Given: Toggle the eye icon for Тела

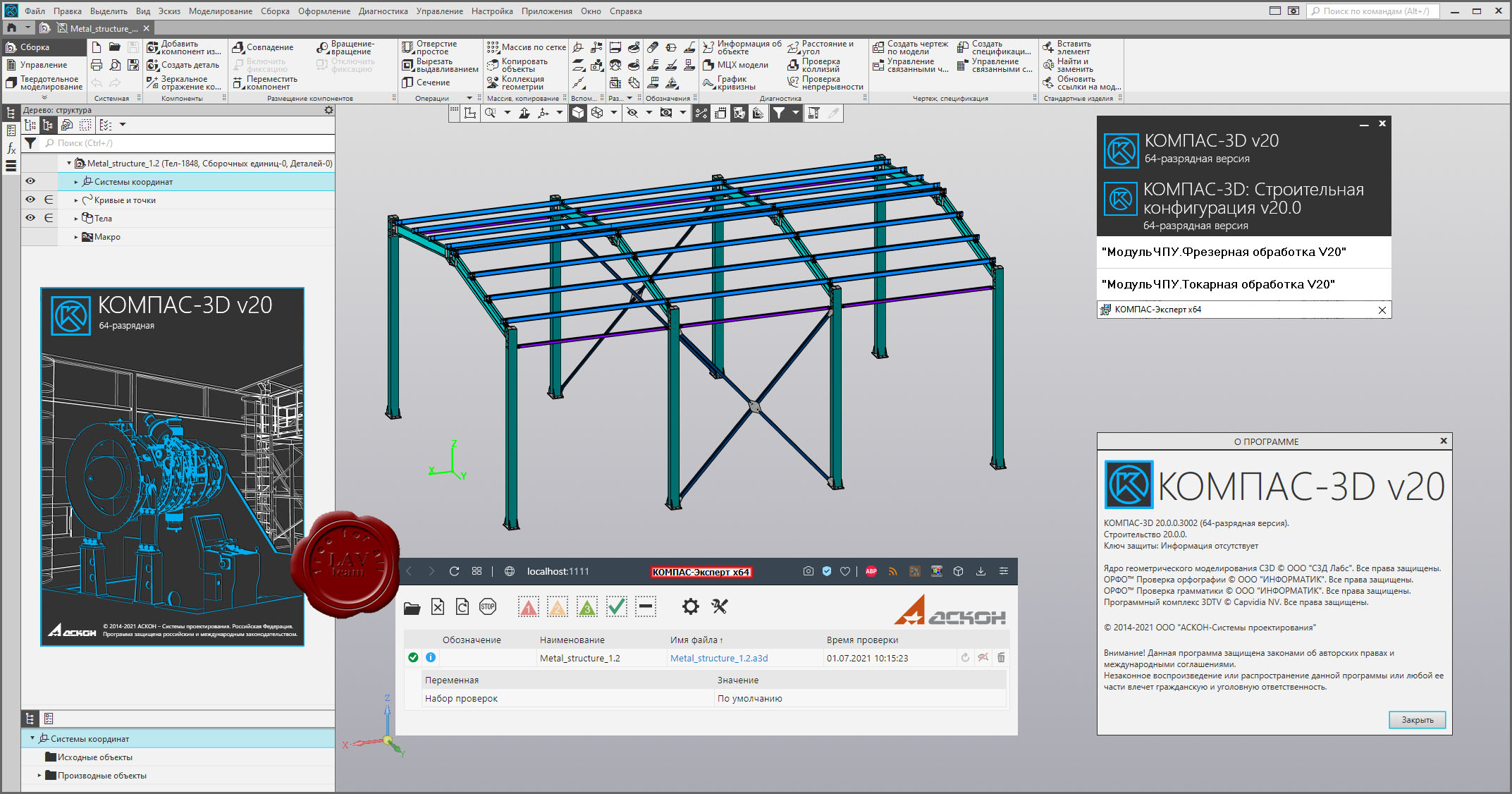Looking at the screenshot, I should (x=30, y=218).
